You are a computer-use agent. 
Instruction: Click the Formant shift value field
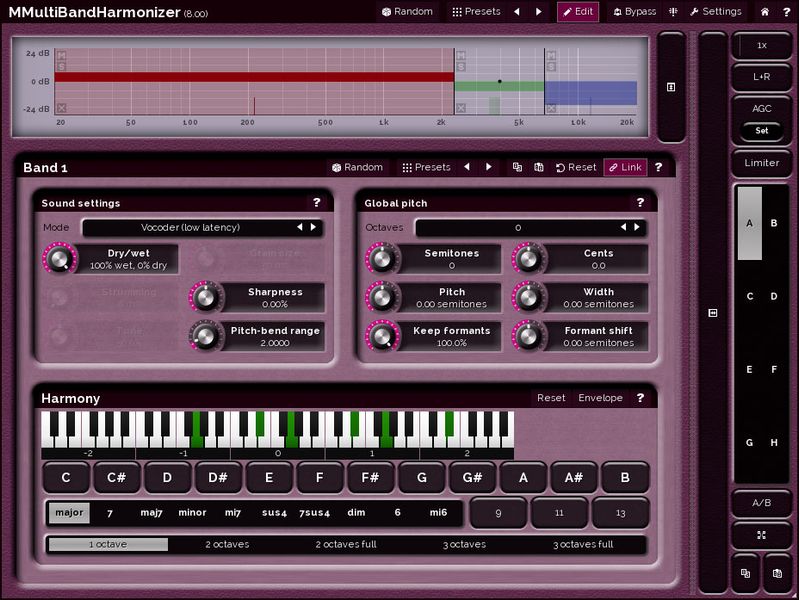coord(598,336)
